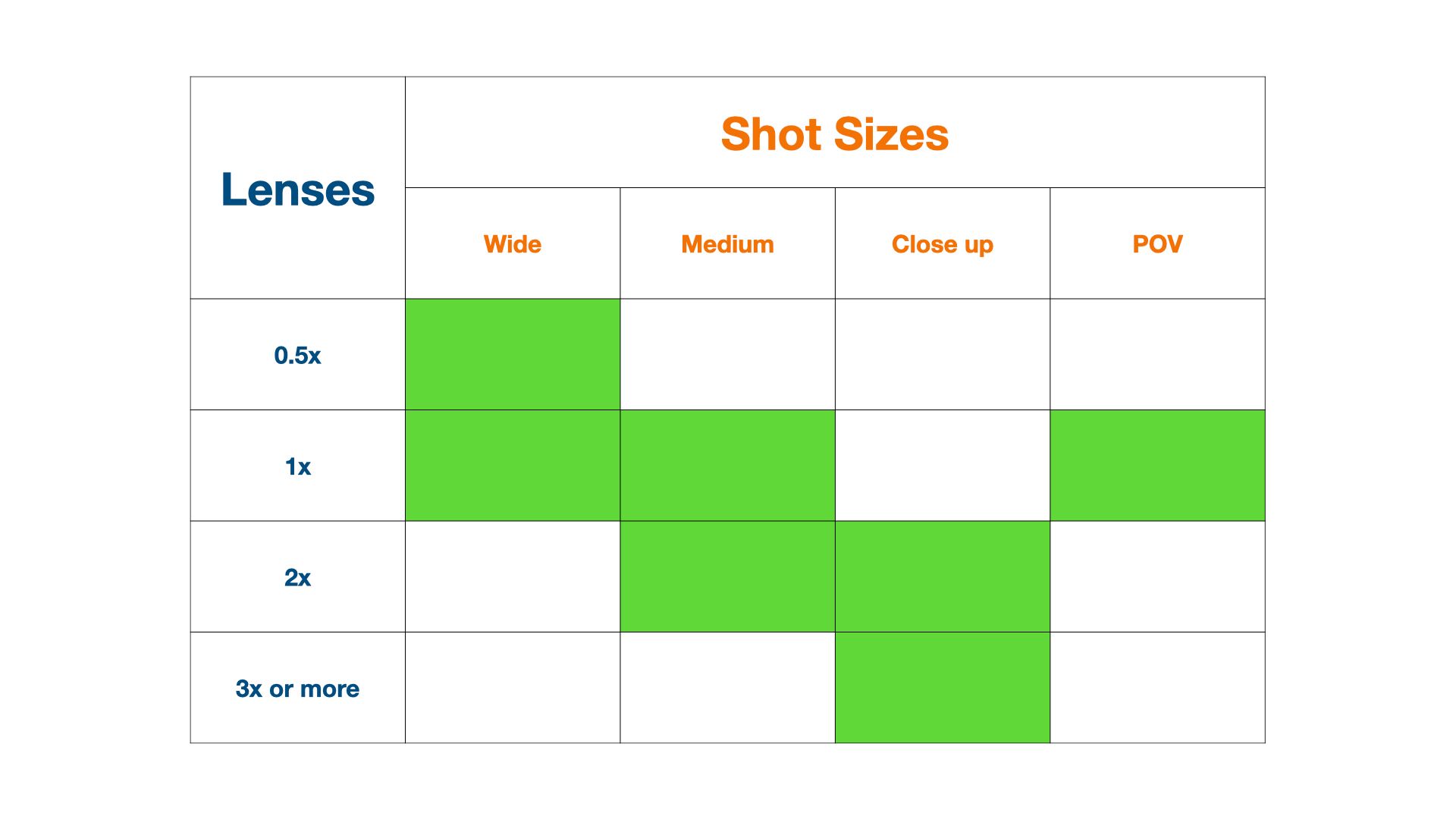Image resolution: width=1456 pixels, height=819 pixels.
Task: Select the 1x row label
Action: (x=297, y=466)
